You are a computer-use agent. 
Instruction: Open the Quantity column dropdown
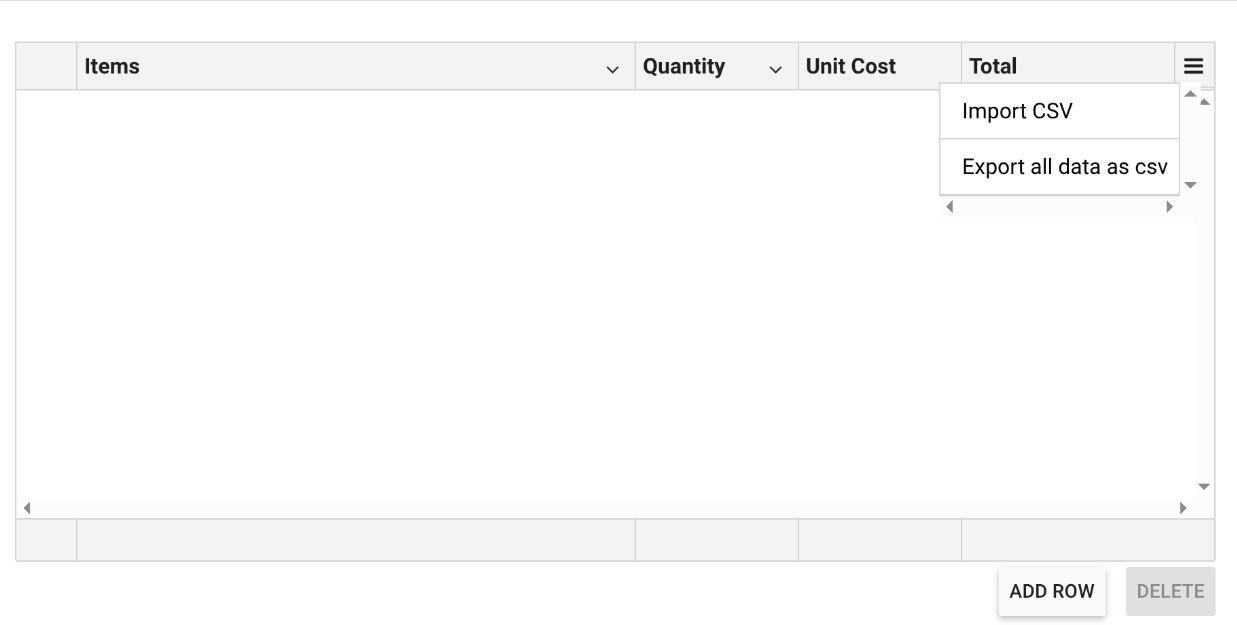pos(773,70)
